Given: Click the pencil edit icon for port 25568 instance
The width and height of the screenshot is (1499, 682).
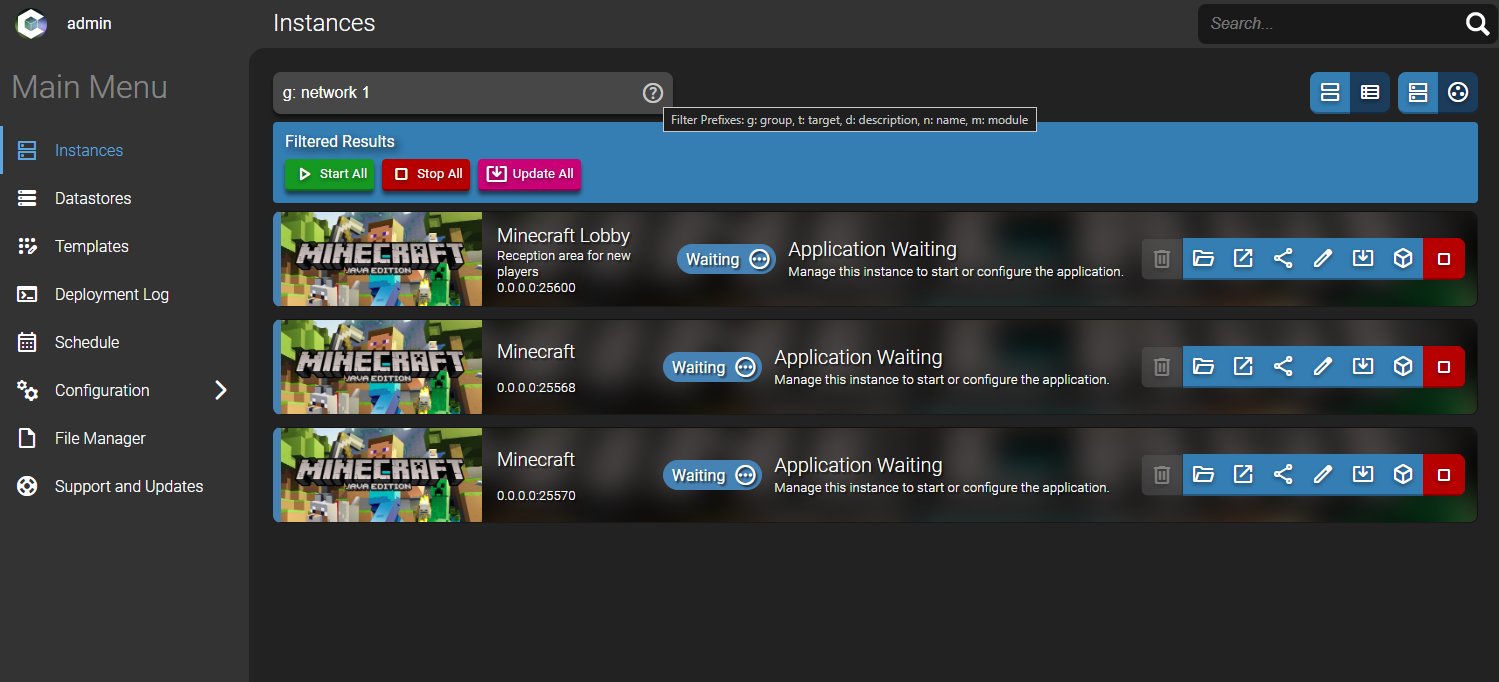Looking at the screenshot, I should click(x=1323, y=367).
